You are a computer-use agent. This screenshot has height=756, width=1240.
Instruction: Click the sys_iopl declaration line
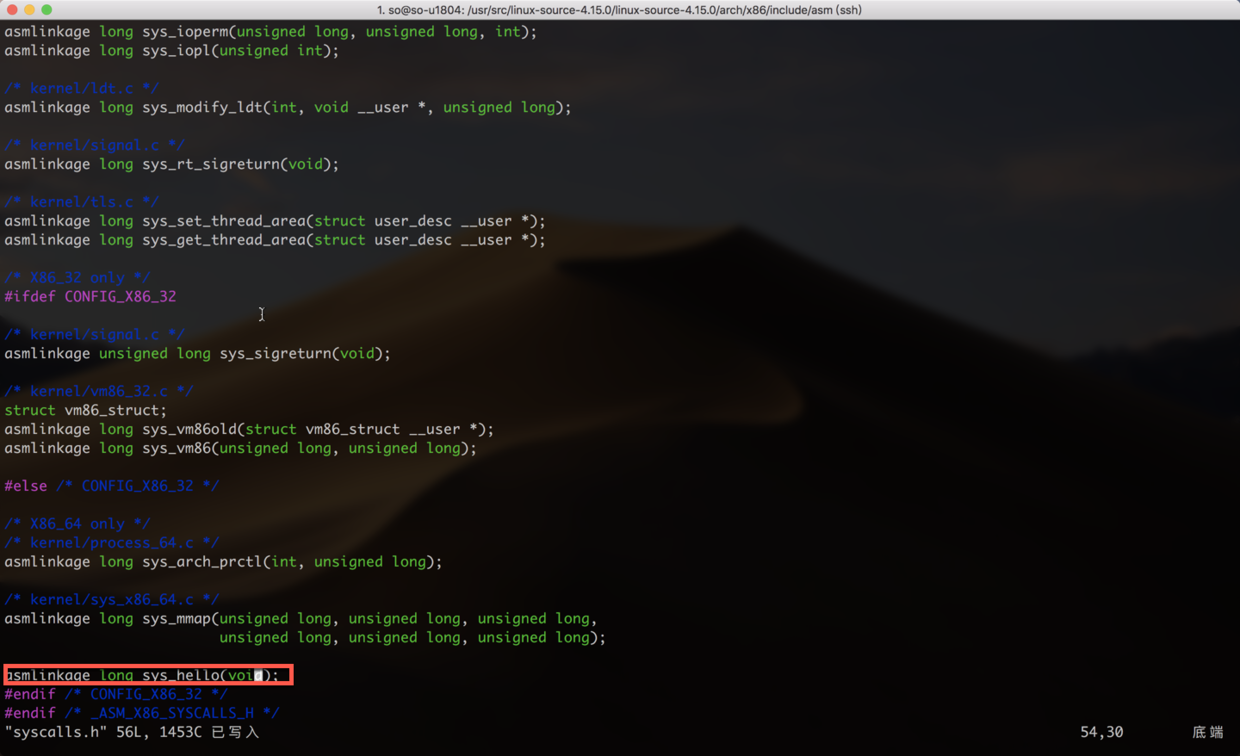point(171,51)
